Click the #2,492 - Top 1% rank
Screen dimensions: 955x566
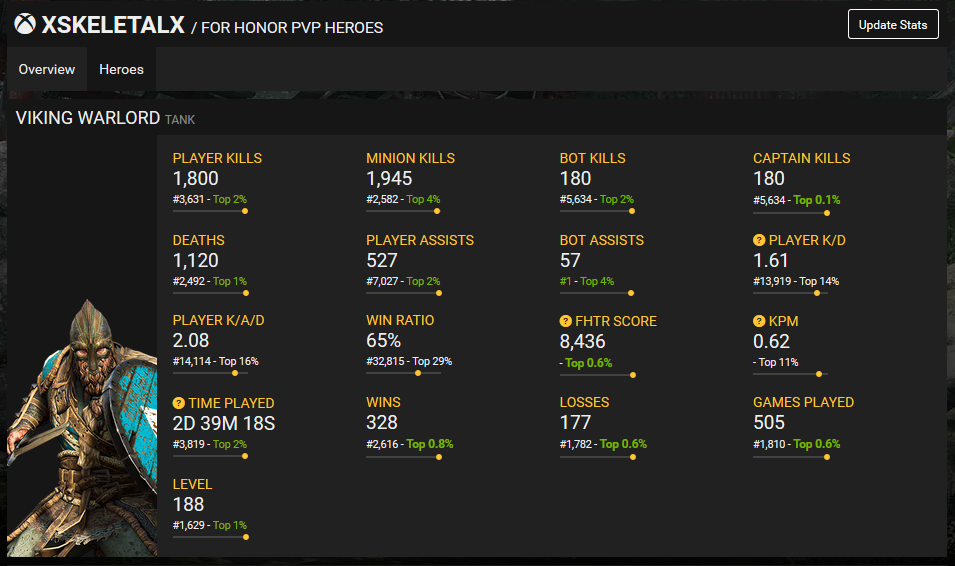pyautogui.click(x=210, y=281)
